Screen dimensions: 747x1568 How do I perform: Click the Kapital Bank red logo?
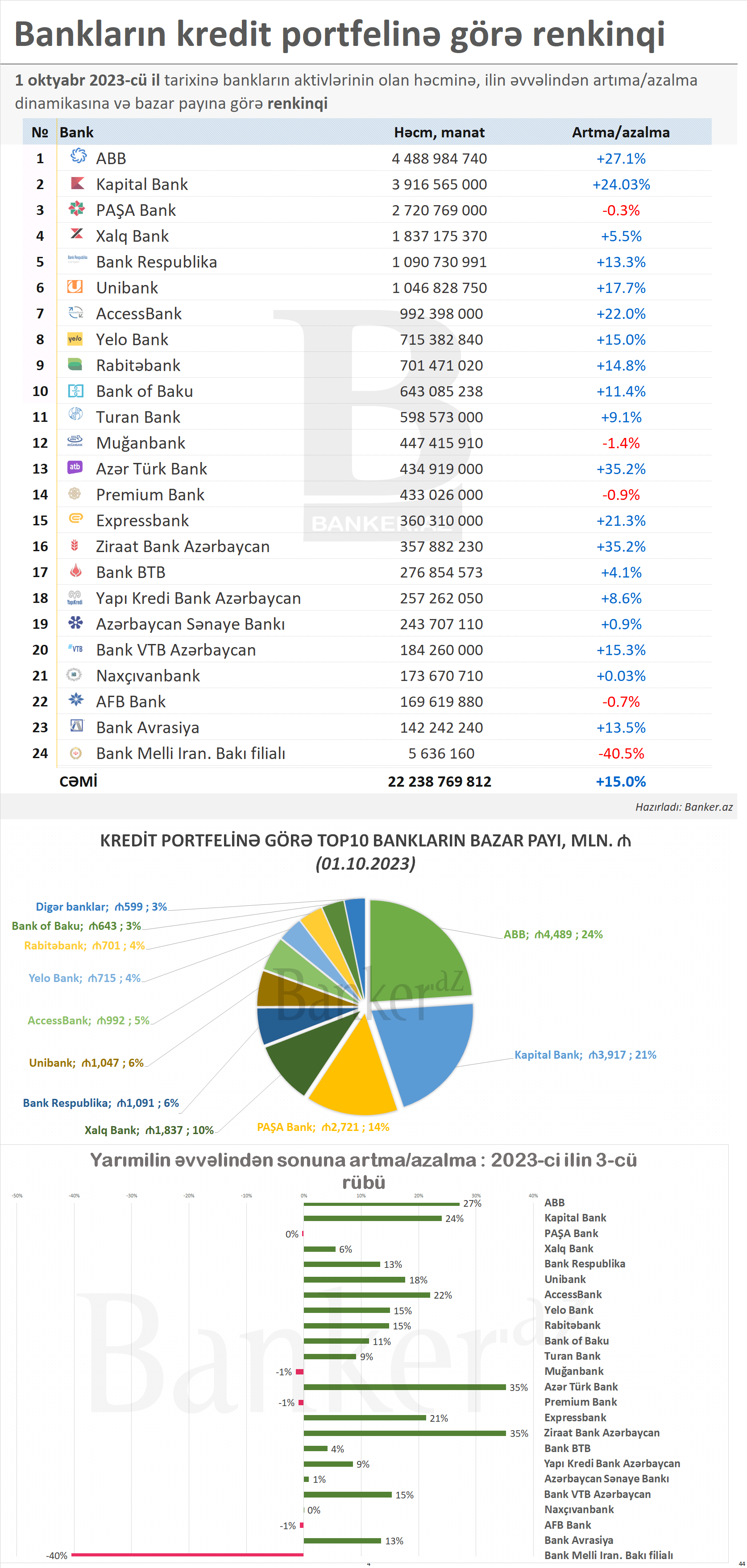tap(77, 183)
